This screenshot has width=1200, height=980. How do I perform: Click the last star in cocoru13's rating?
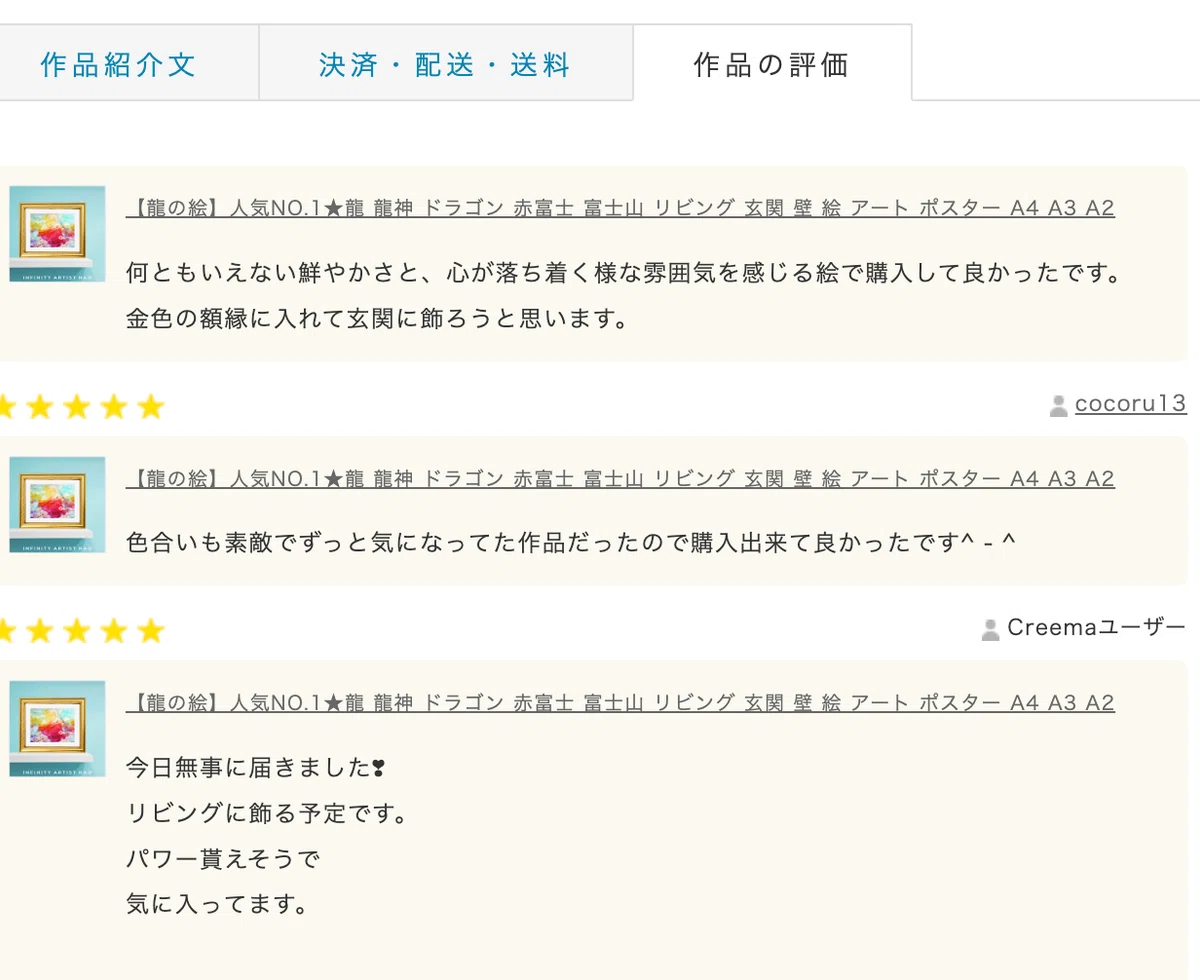pos(150,407)
